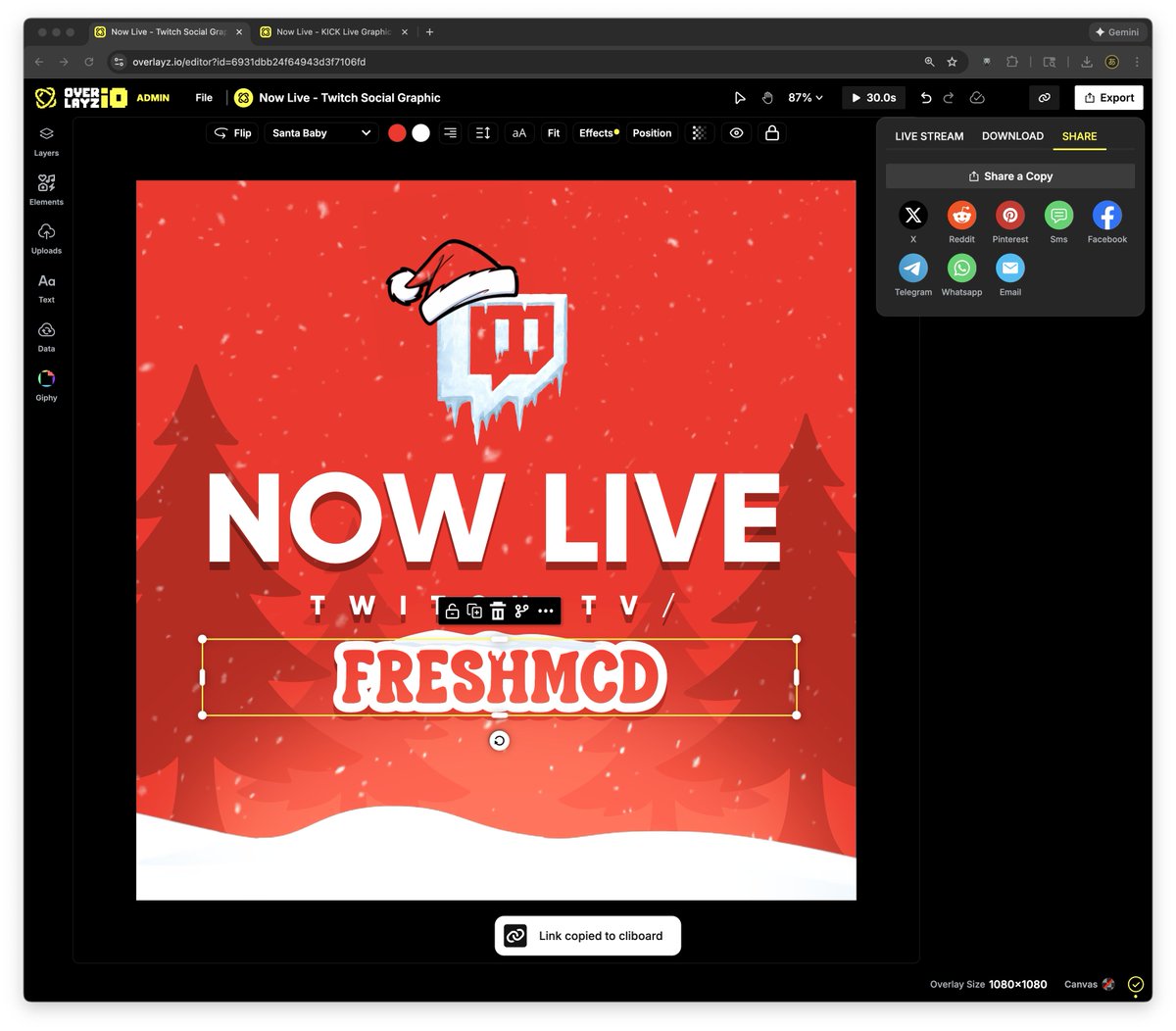The height and width of the screenshot is (1031, 1176).
Task: Play the 30.0s preview
Action: [873, 98]
